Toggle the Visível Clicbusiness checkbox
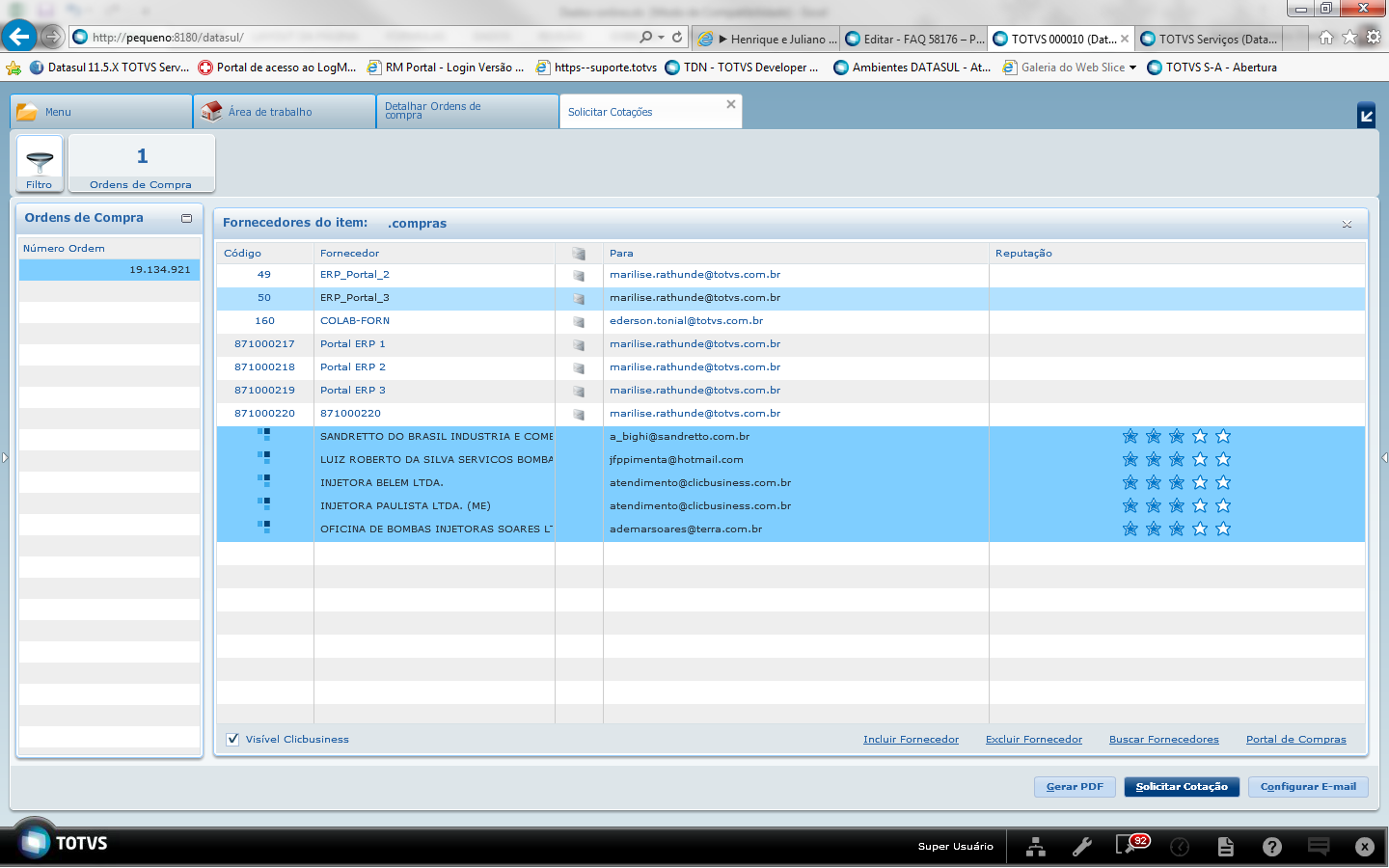The width and height of the screenshot is (1389, 868). point(232,740)
